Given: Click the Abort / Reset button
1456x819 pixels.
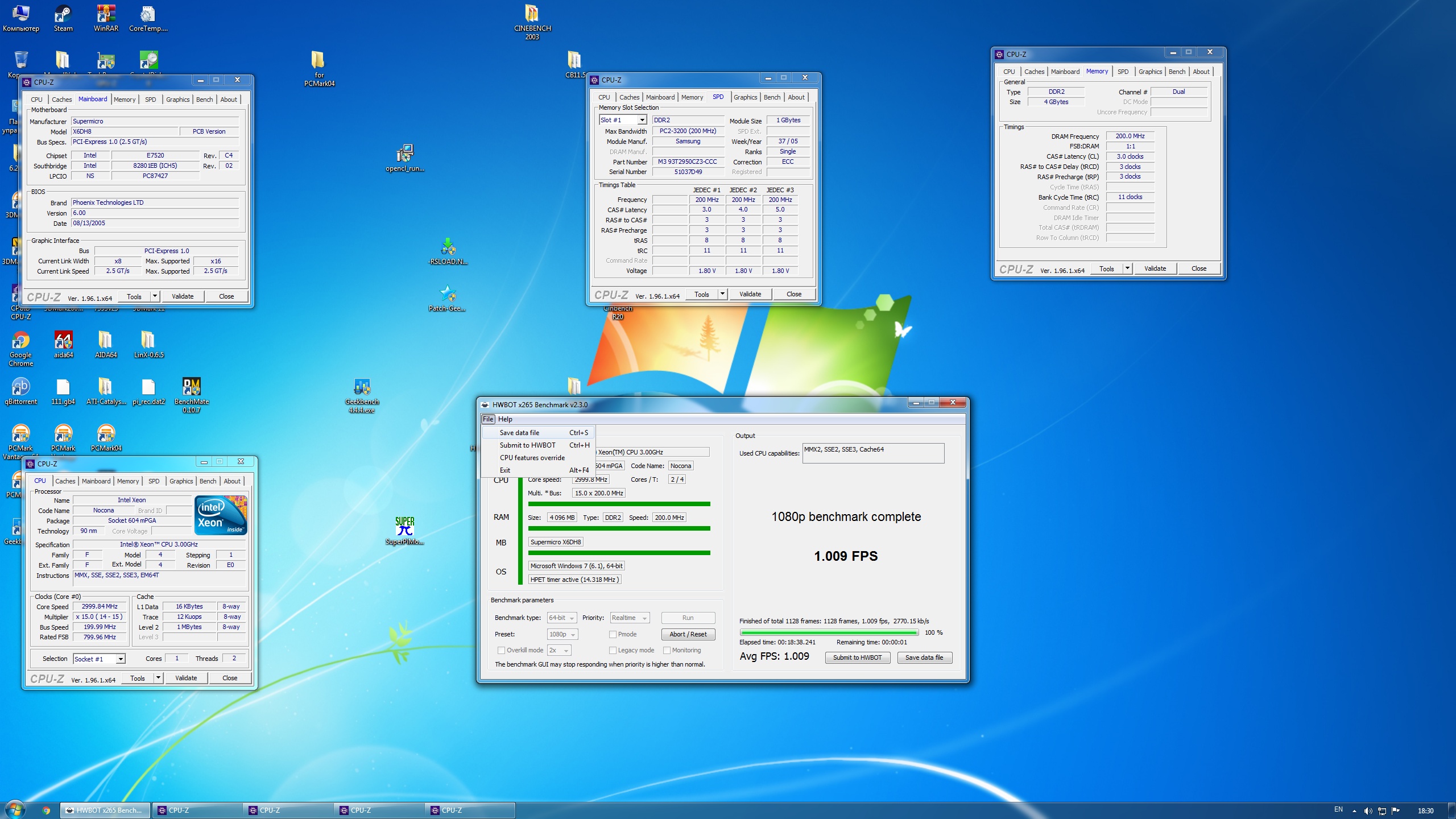Looking at the screenshot, I should coord(688,634).
